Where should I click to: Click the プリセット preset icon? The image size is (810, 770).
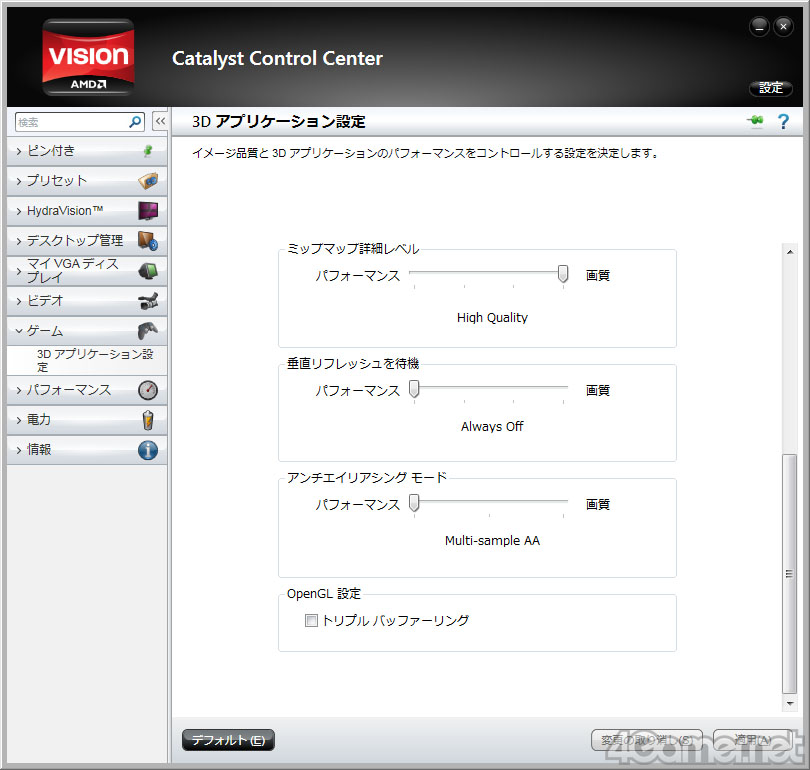148,181
